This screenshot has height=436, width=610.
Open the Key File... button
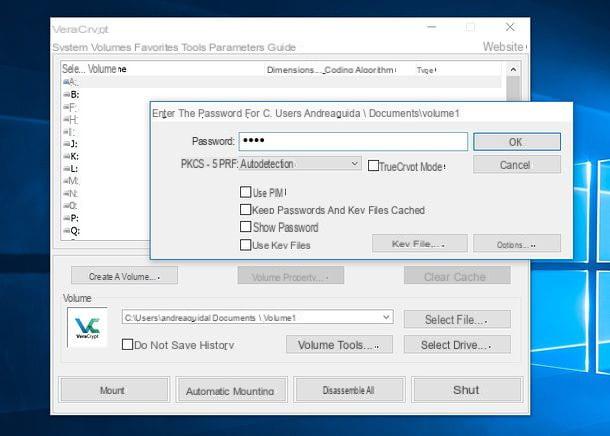click(x=420, y=244)
